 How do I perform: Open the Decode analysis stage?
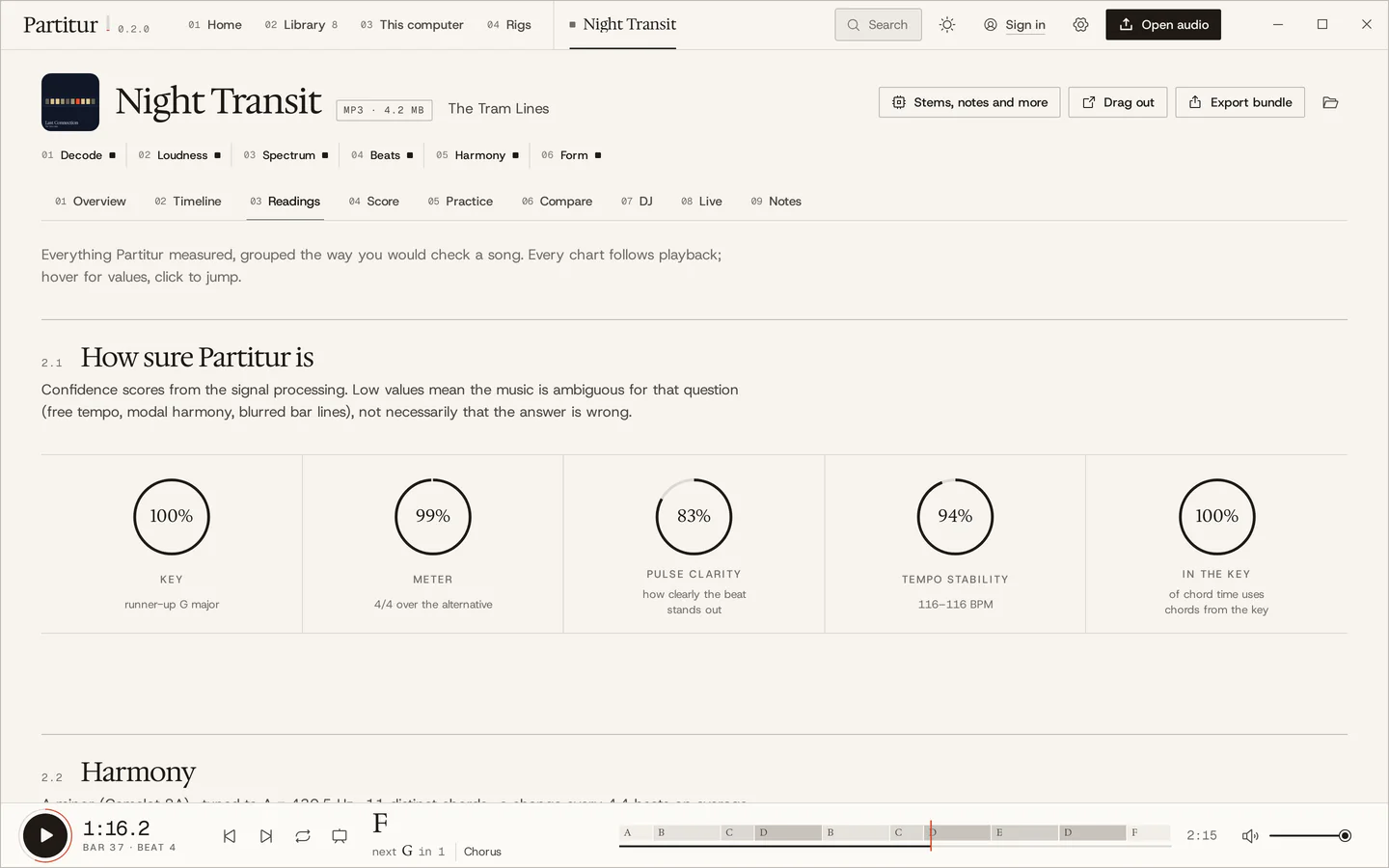pos(78,155)
